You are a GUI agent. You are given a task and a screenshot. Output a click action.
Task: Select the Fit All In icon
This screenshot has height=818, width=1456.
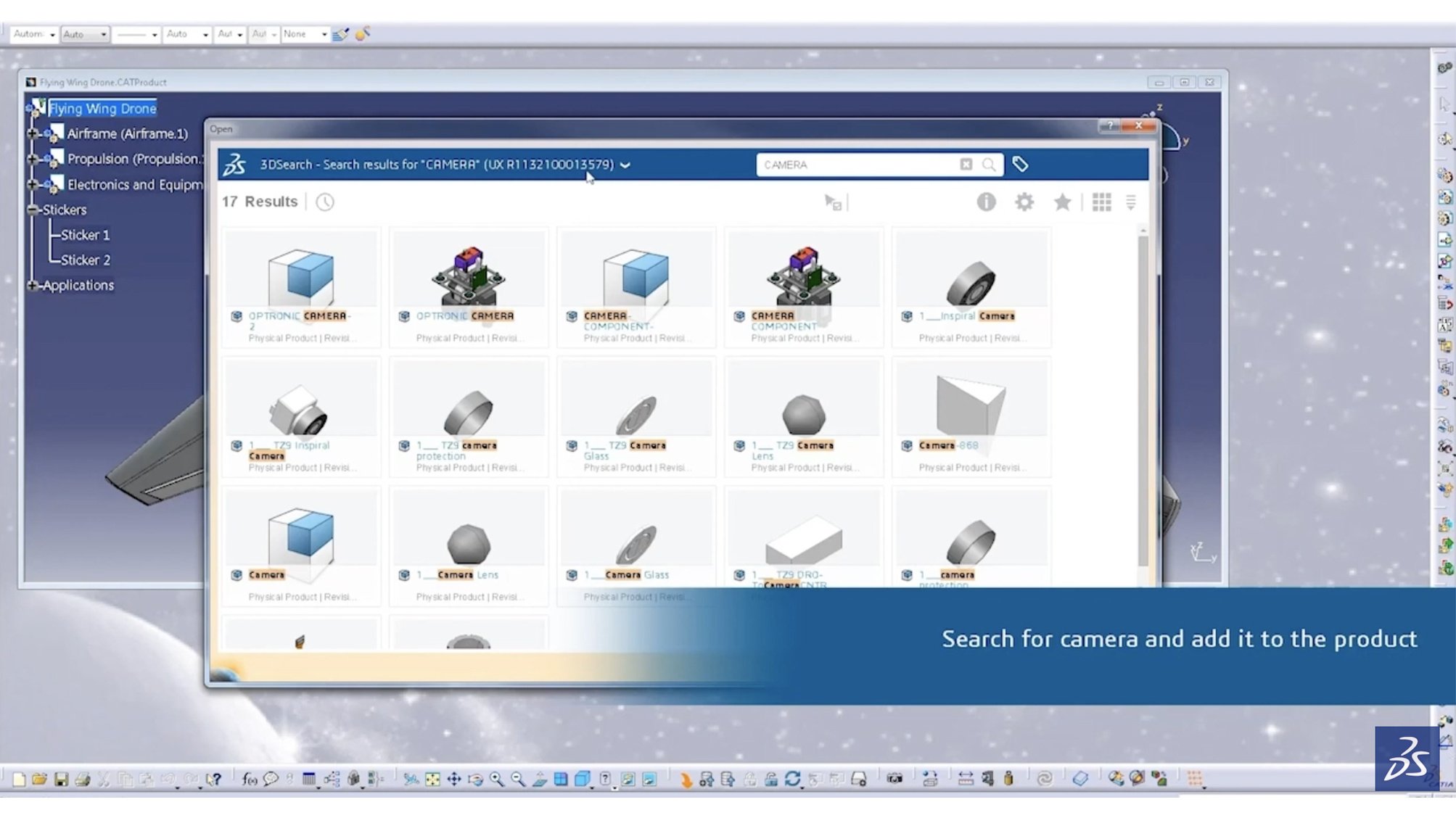tap(432, 779)
